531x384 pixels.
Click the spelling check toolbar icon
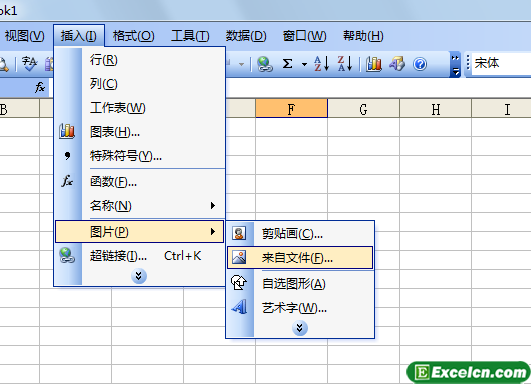tap(30, 63)
